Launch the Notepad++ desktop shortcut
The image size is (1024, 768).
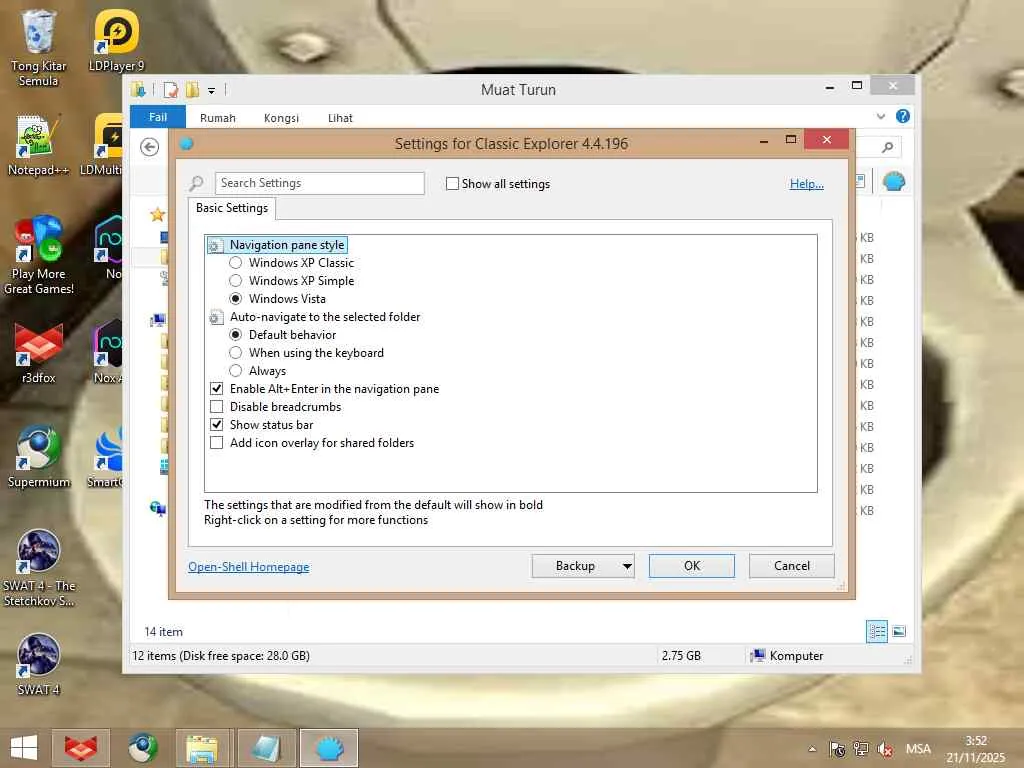38,145
